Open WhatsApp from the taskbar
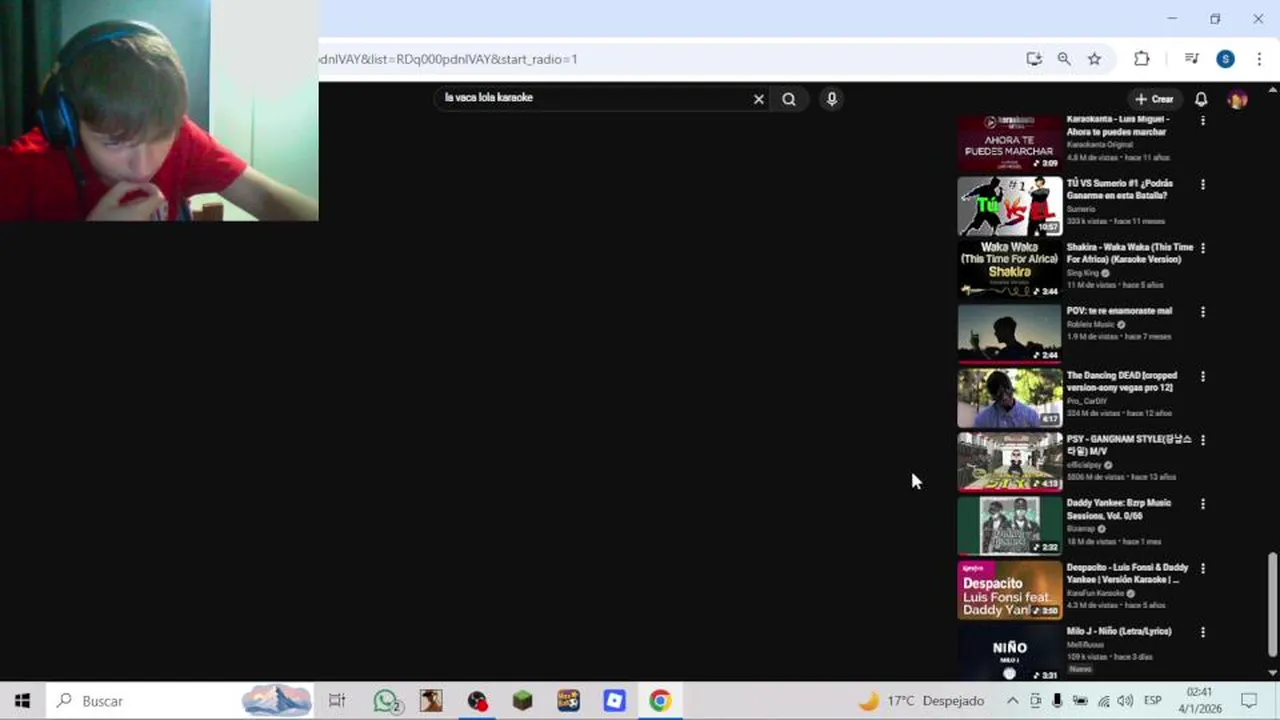 pyautogui.click(x=386, y=701)
